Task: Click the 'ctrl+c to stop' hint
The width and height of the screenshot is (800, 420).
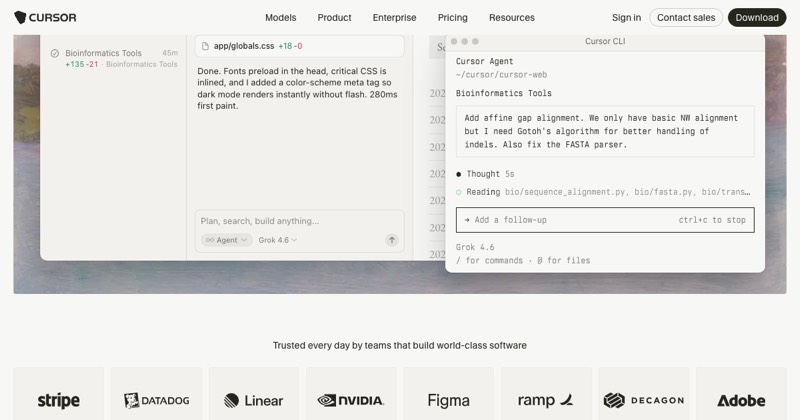Action: 712,220
